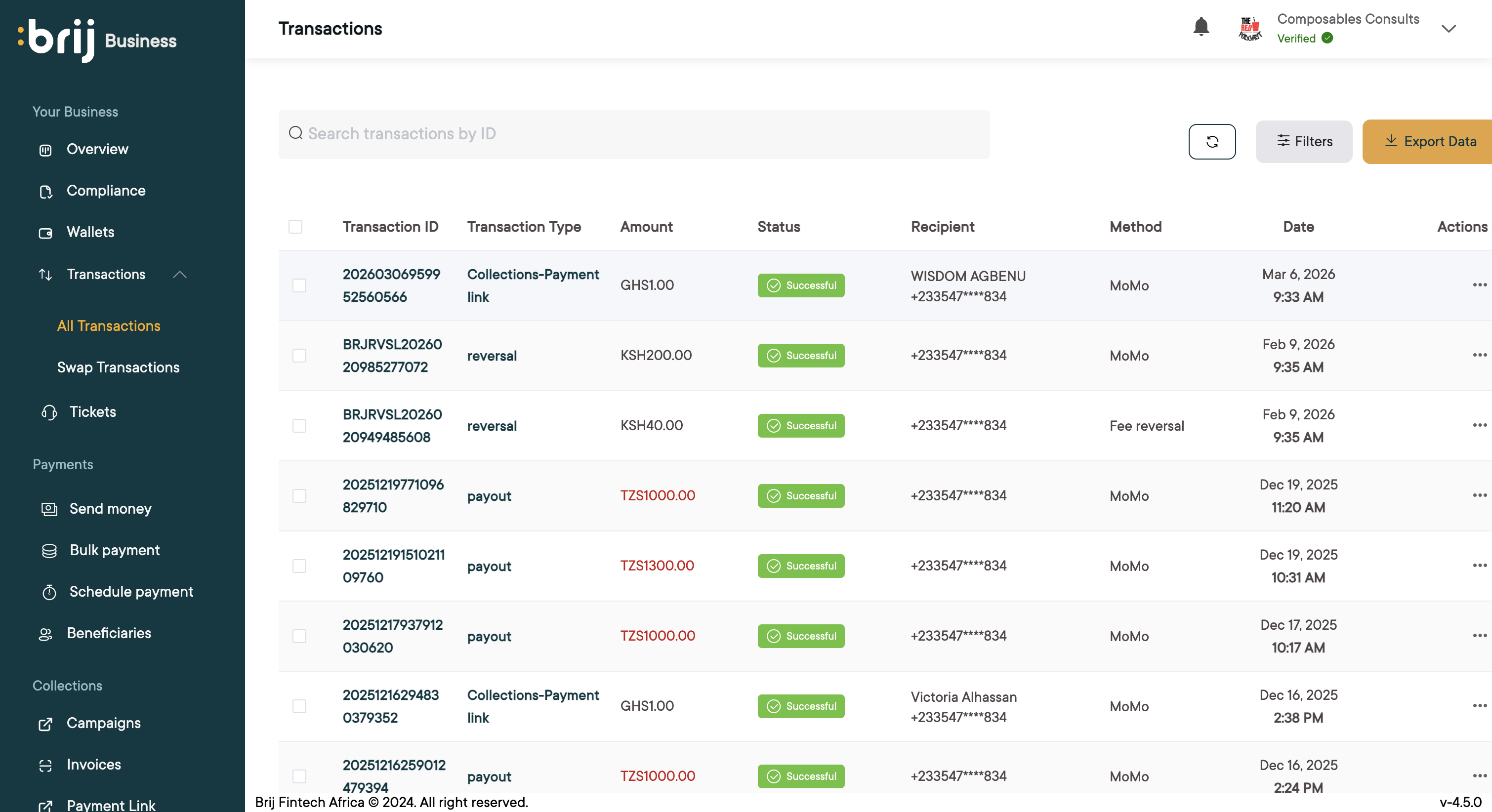Open Bulk payment in sidebar
The height and width of the screenshot is (812, 1492).
tap(114, 550)
